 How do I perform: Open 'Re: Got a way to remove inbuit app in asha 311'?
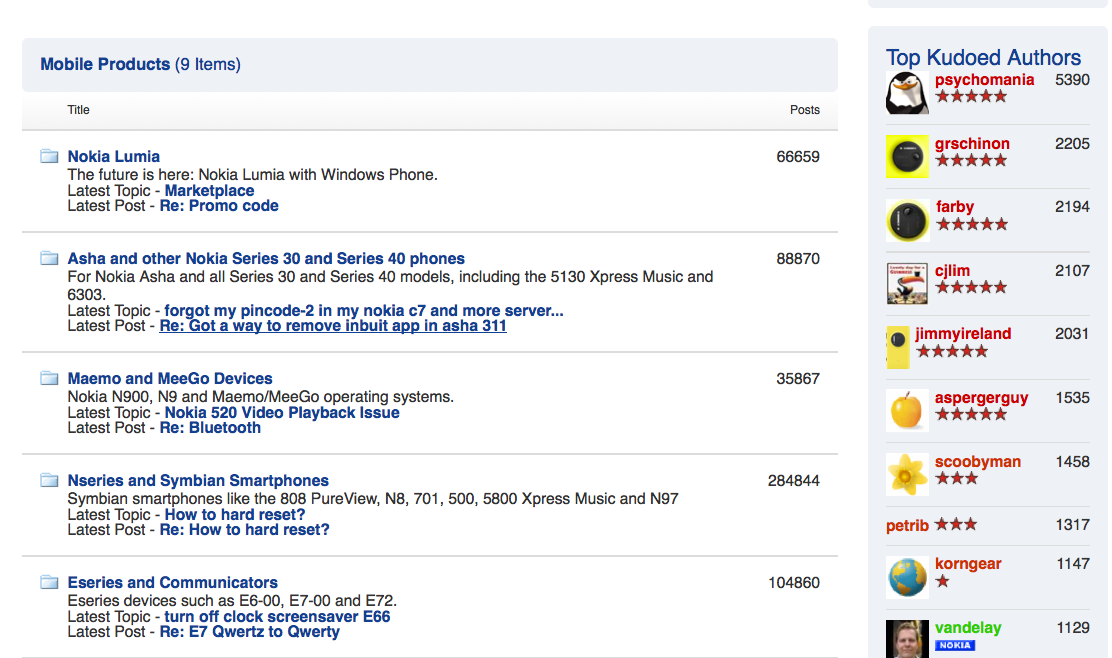(x=333, y=325)
